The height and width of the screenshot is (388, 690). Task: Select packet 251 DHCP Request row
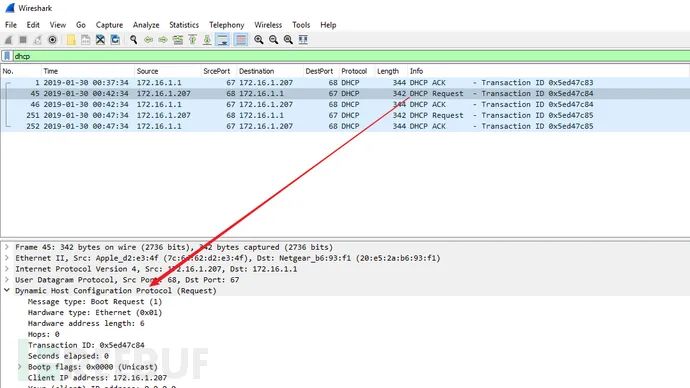pyautogui.click(x=345, y=115)
